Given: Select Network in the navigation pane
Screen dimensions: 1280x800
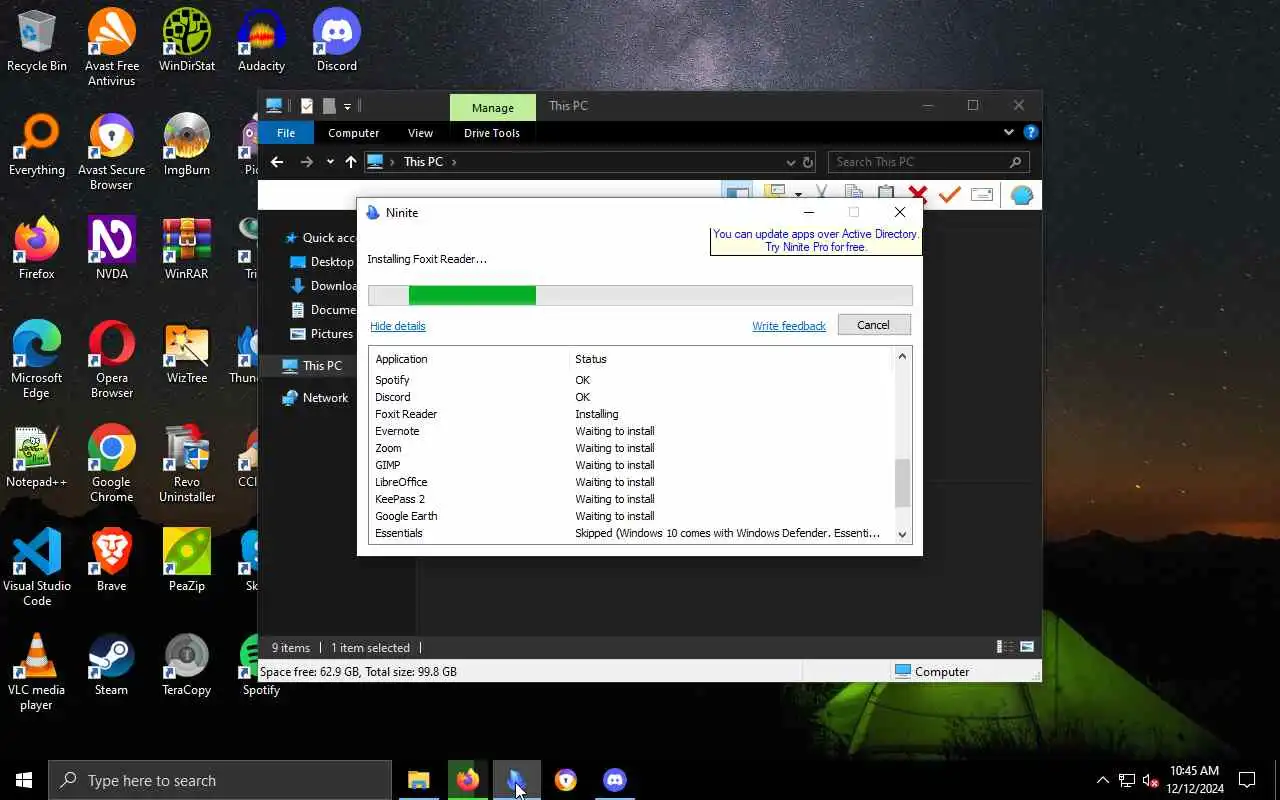Looking at the screenshot, I should 325,398.
